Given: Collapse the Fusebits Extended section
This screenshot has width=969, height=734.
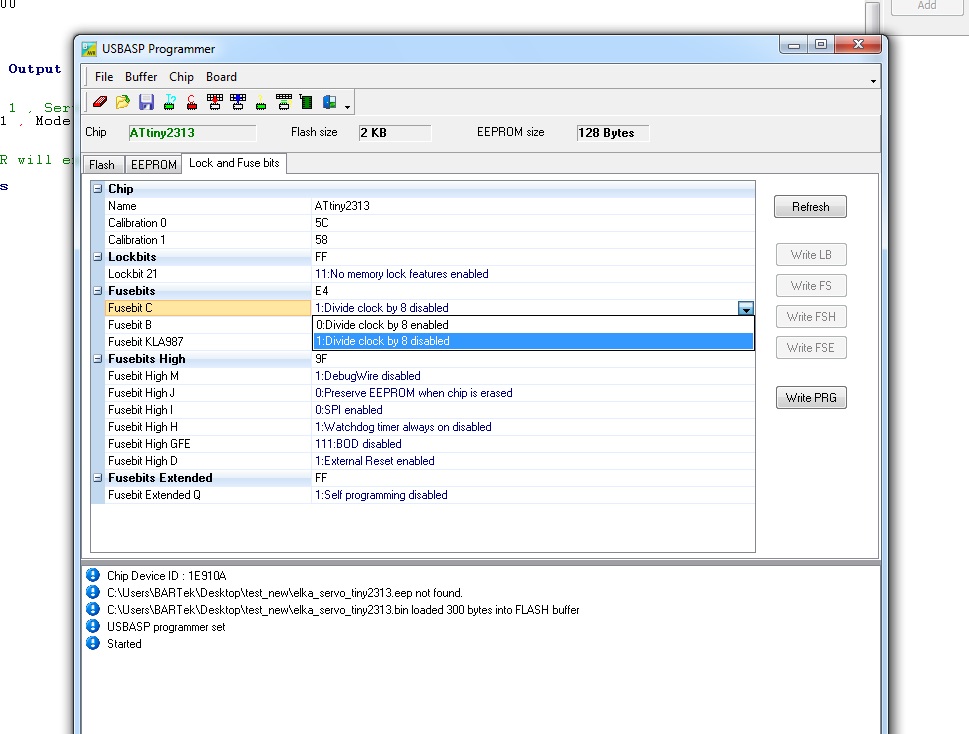Looking at the screenshot, I should (x=98, y=478).
